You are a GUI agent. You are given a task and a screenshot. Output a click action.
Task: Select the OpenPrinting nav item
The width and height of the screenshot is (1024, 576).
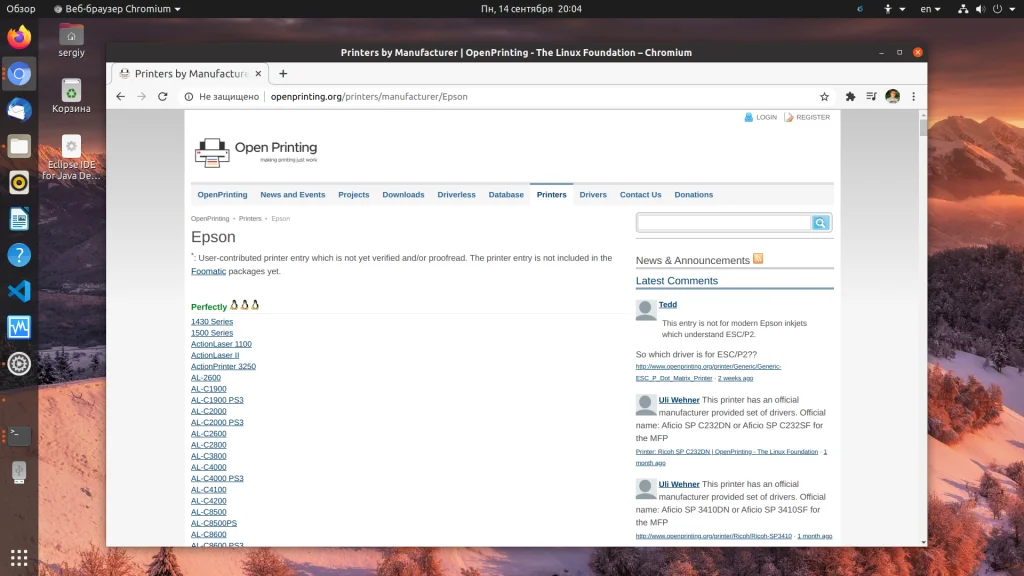[x=222, y=195]
